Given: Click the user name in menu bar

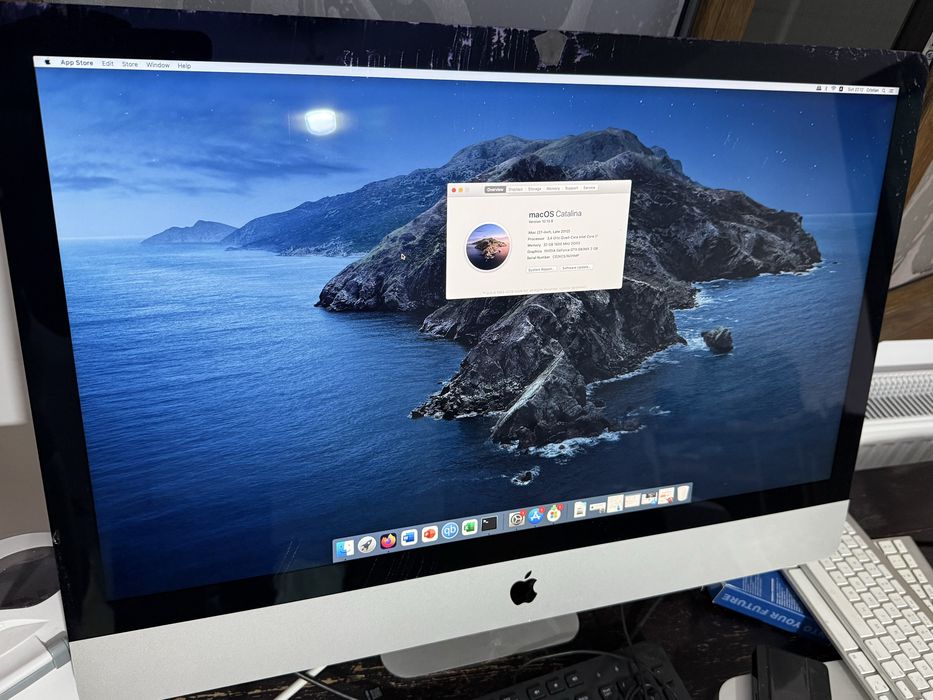Looking at the screenshot, I should click(x=873, y=90).
